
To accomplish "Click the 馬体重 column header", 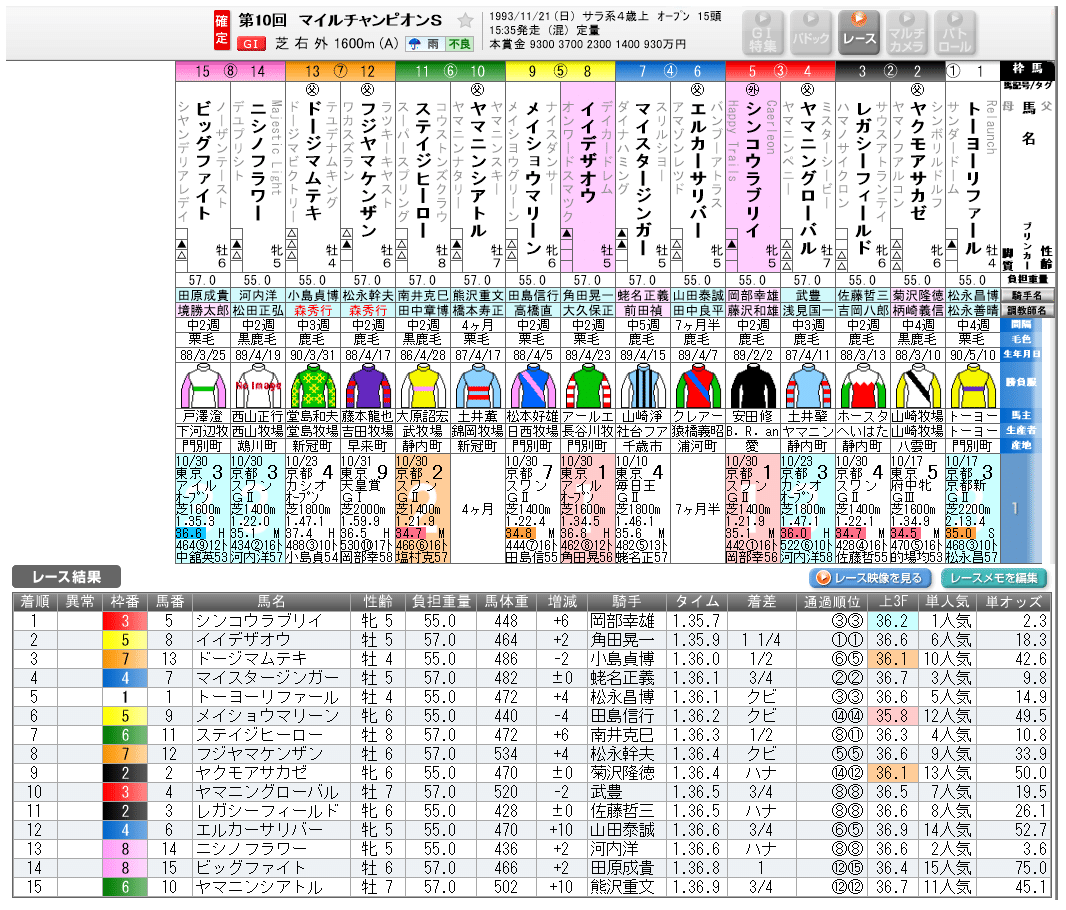I will tap(506, 601).
